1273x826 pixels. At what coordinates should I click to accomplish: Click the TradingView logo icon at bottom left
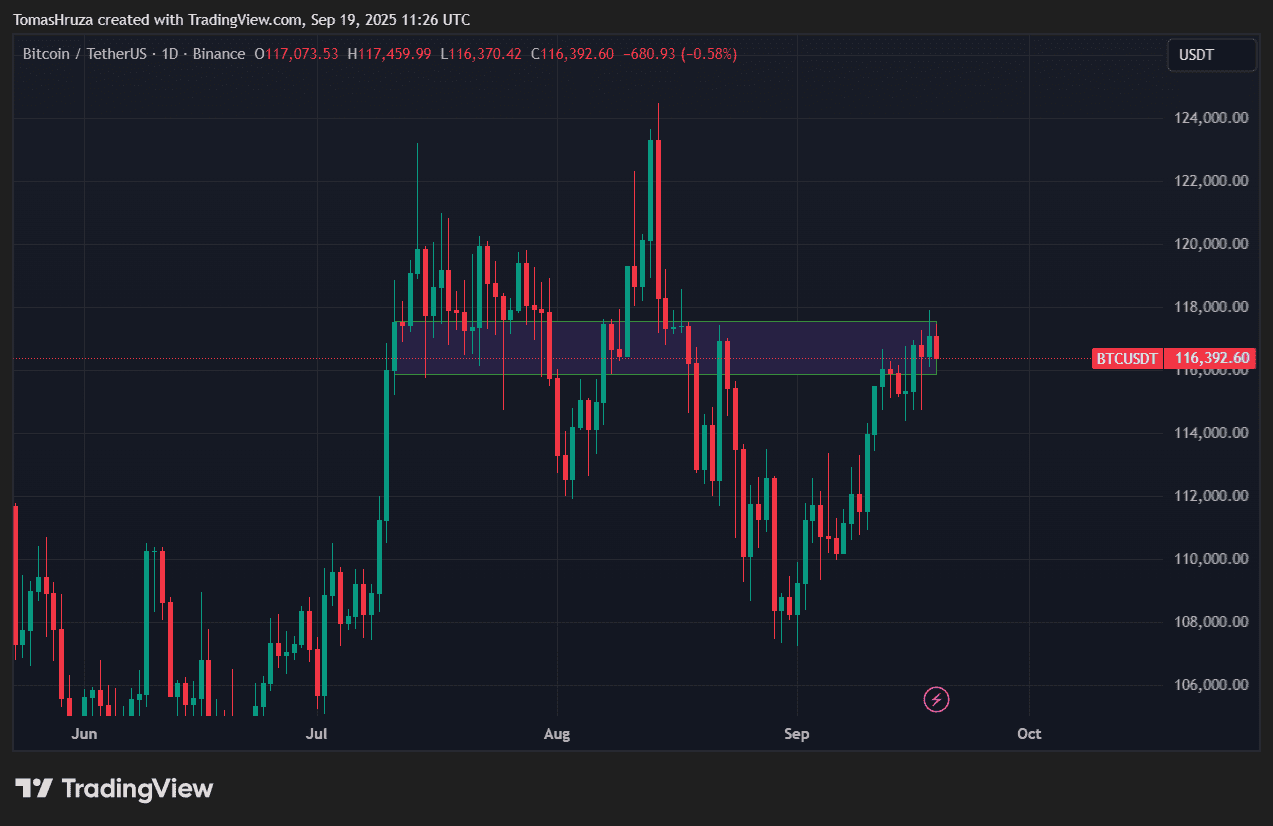pyautogui.click(x=33, y=788)
